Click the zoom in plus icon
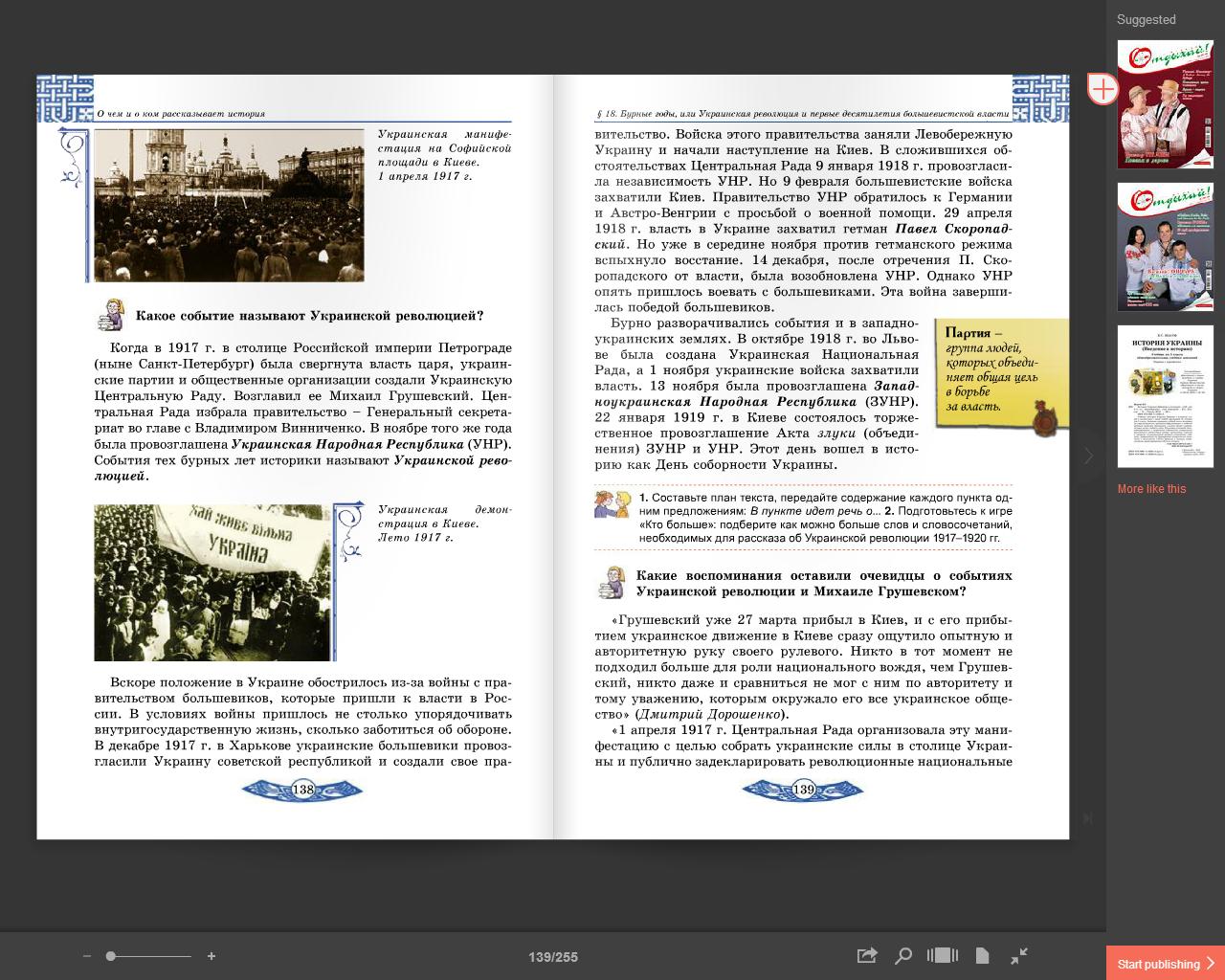Image resolution: width=1225 pixels, height=980 pixels. (212, 956)
